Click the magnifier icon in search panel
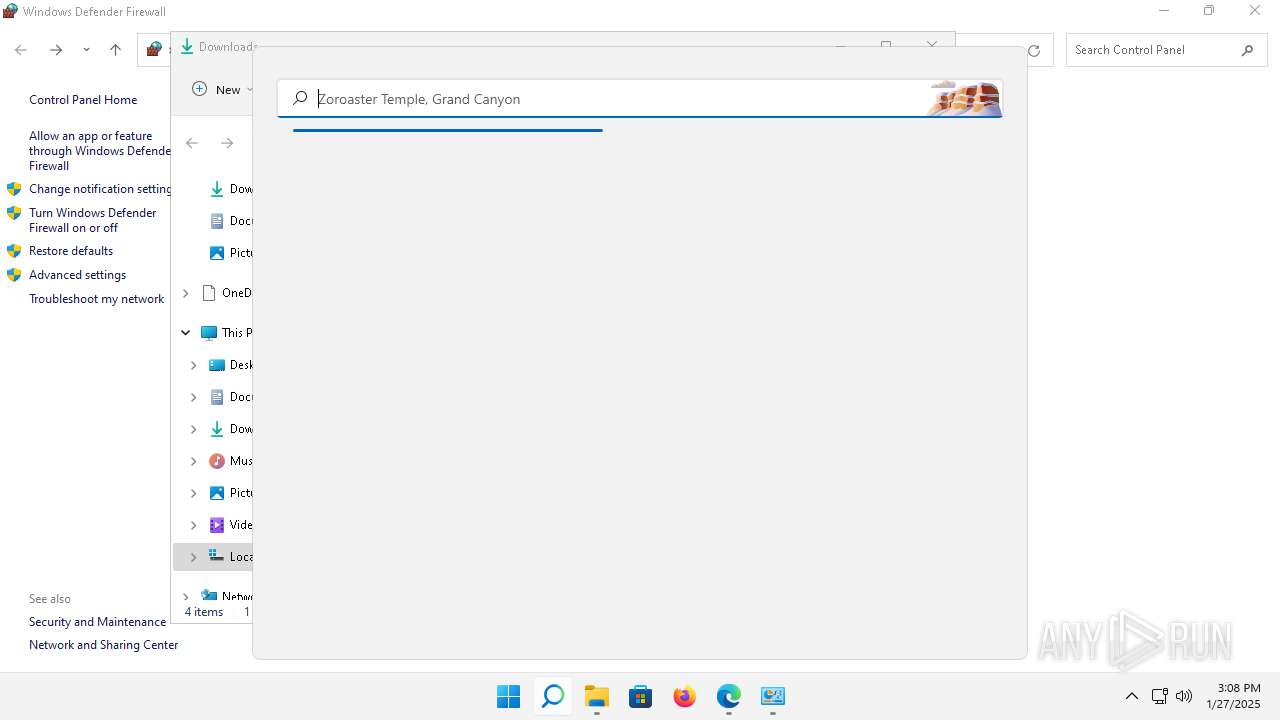 [x=300, y=98]
